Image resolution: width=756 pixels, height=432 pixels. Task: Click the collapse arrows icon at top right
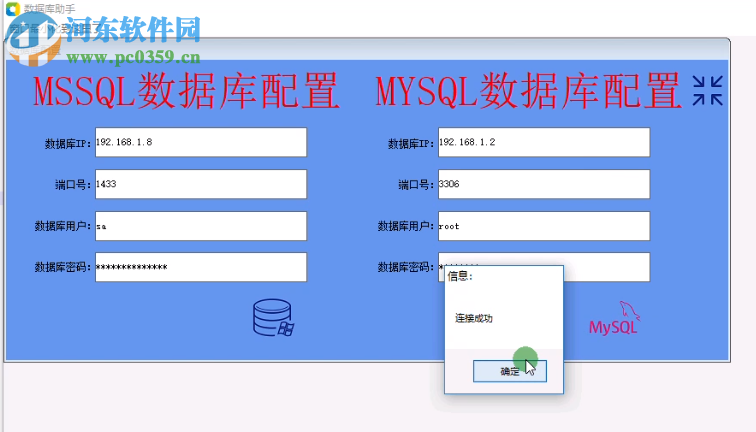[x=707, y=90]
